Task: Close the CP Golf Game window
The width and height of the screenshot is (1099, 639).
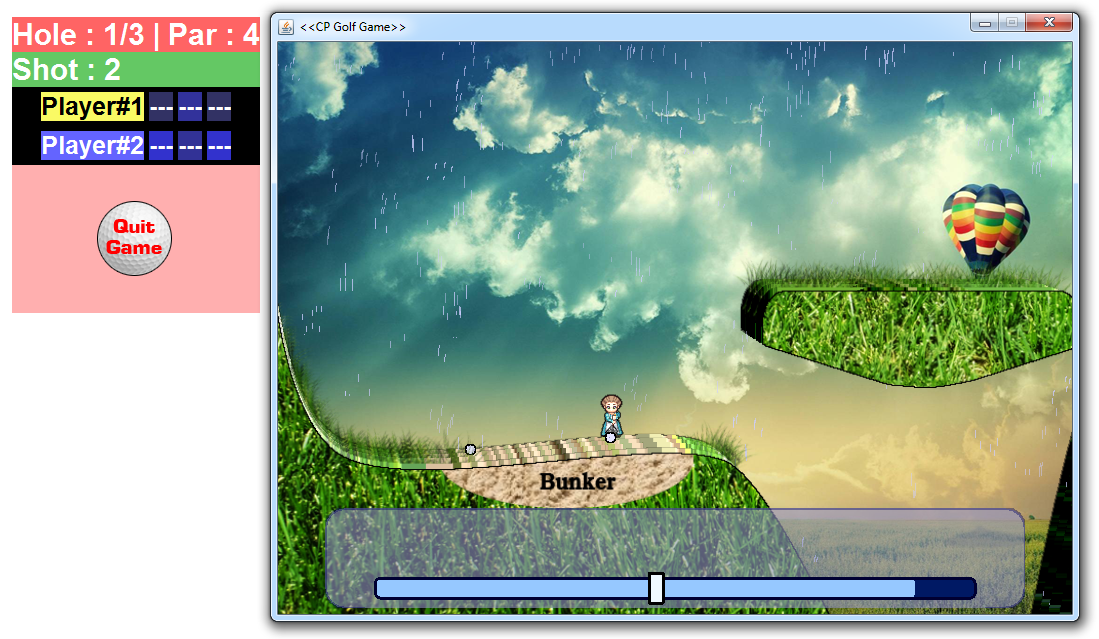Action: (x=1049, y=23)
